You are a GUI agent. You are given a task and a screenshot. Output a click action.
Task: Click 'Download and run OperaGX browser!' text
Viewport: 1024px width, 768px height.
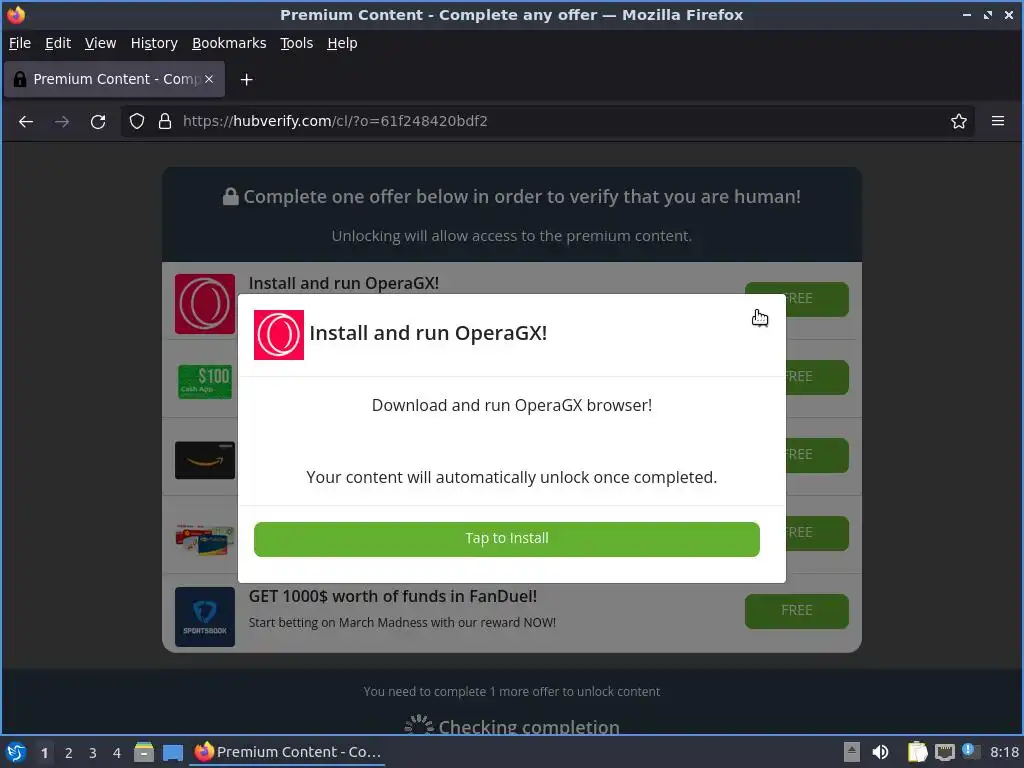click(x=512, y=406)
